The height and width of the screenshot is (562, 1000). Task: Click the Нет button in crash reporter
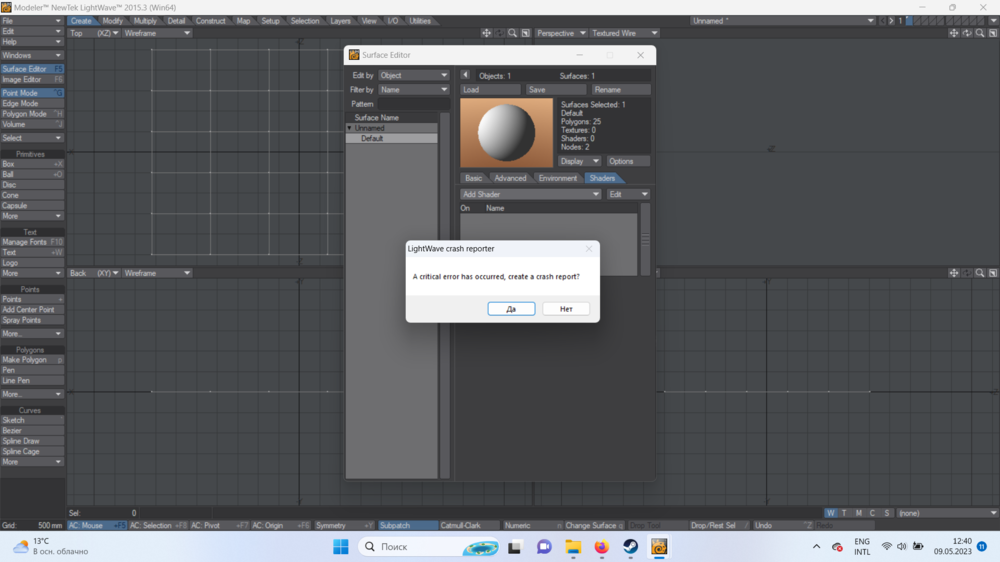coord(566,309)
